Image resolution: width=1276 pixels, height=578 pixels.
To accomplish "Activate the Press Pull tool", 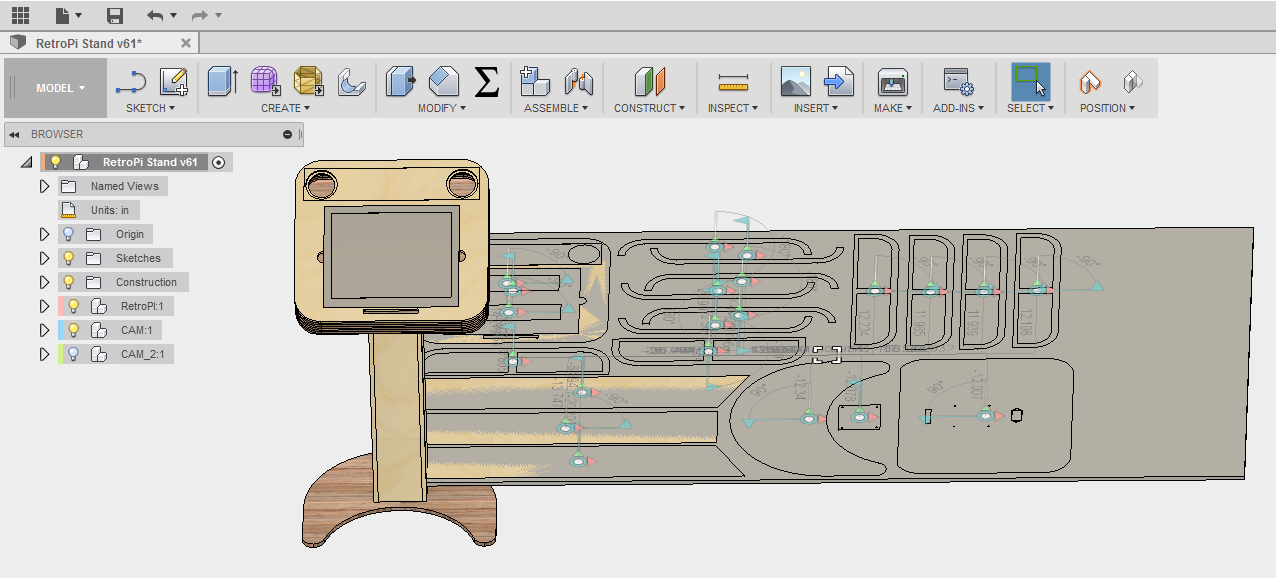I will 400,80.
